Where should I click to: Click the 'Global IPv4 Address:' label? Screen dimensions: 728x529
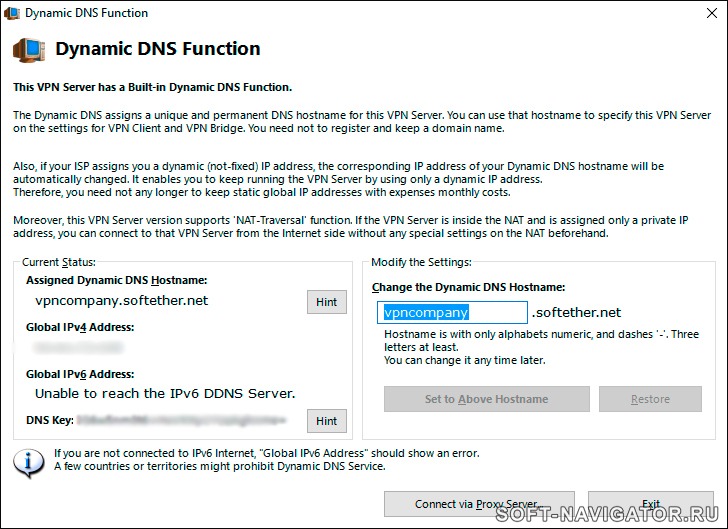tap(80, 327)
